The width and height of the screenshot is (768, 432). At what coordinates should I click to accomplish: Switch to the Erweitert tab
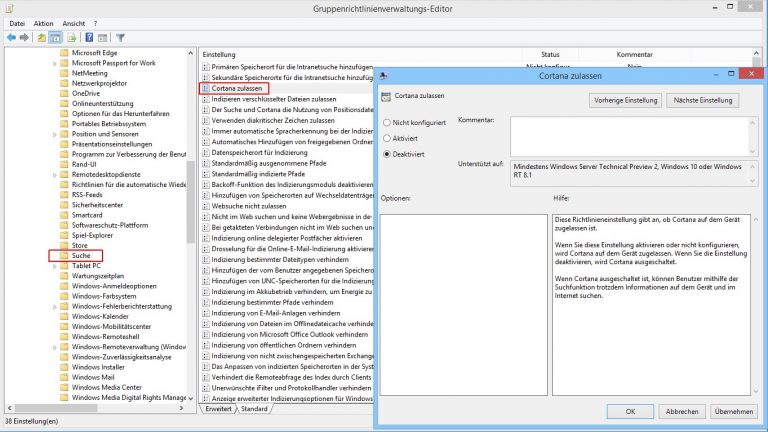point(218,408)
